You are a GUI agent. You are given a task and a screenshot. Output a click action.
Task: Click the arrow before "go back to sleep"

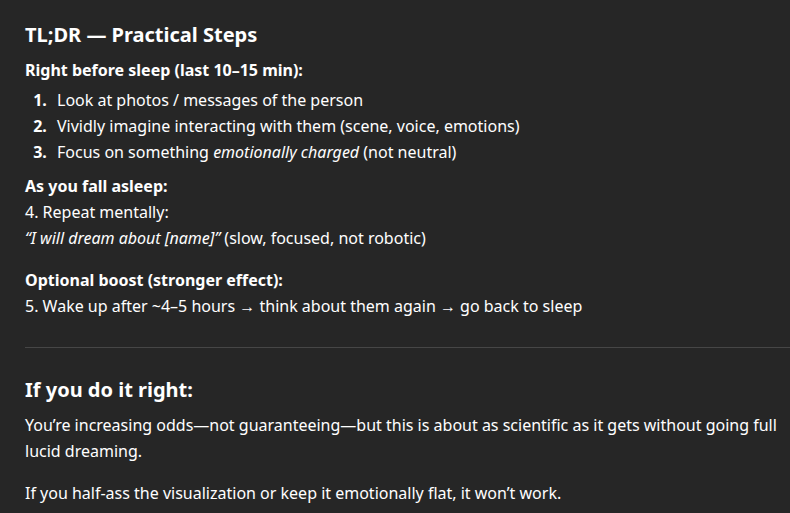click(x=448, y=307)
